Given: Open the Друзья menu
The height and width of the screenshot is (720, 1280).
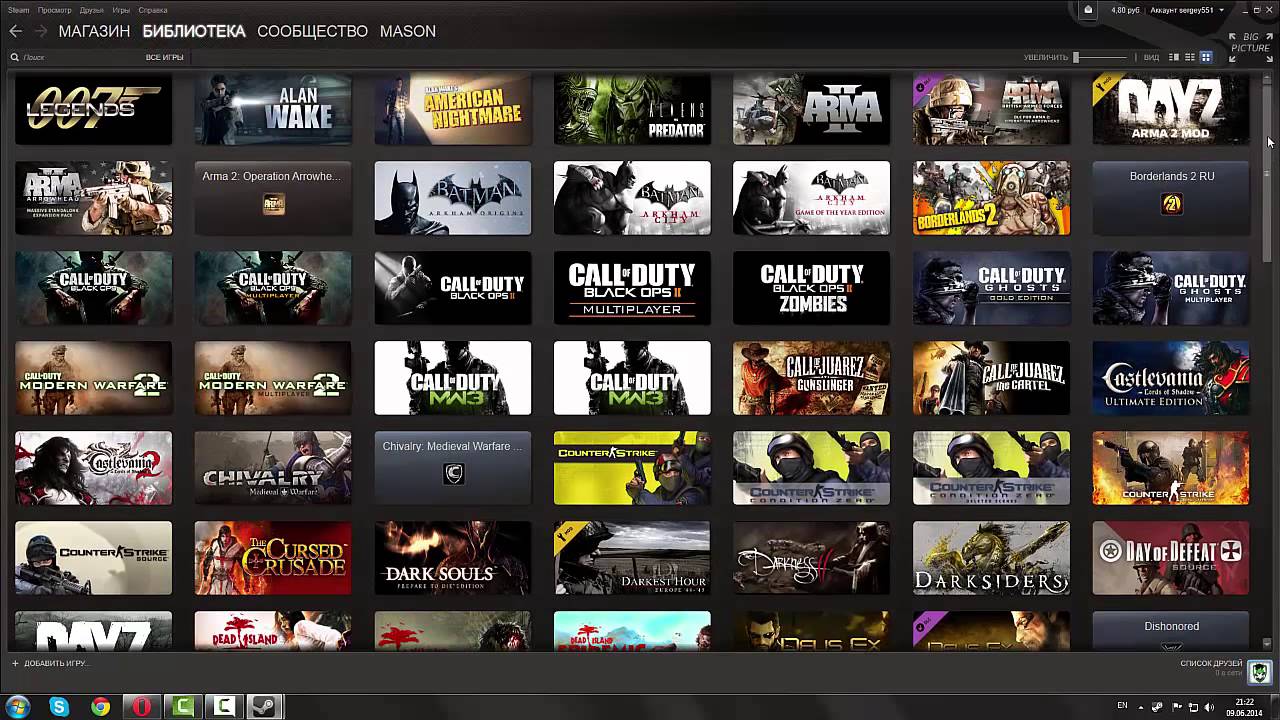Looking at the screenshot, I should 91,10.
